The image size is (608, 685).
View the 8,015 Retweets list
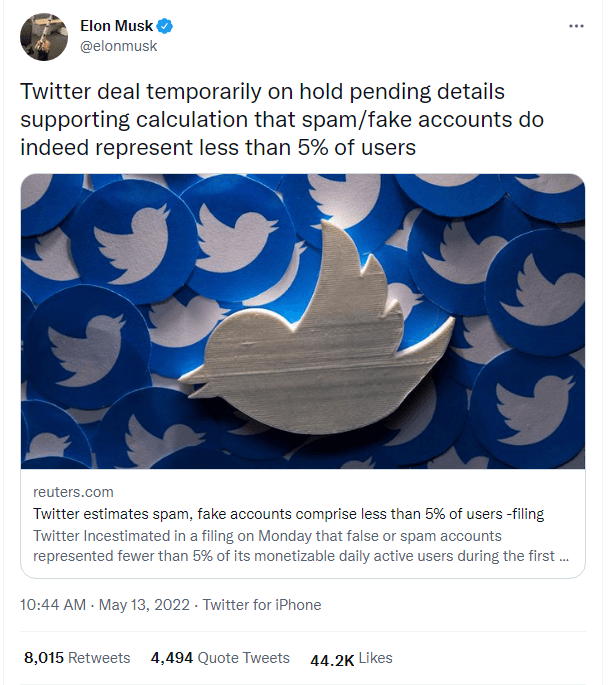tap(77, 658)
